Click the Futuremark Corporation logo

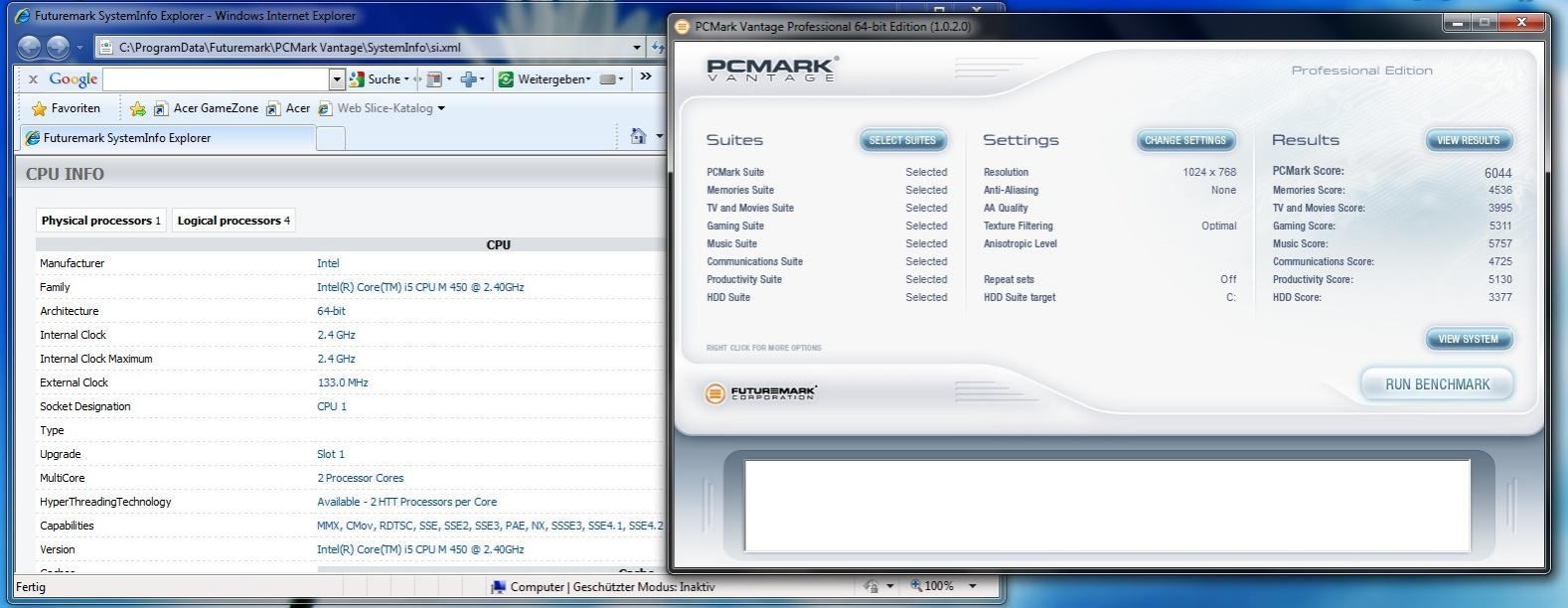coord(760,392)
